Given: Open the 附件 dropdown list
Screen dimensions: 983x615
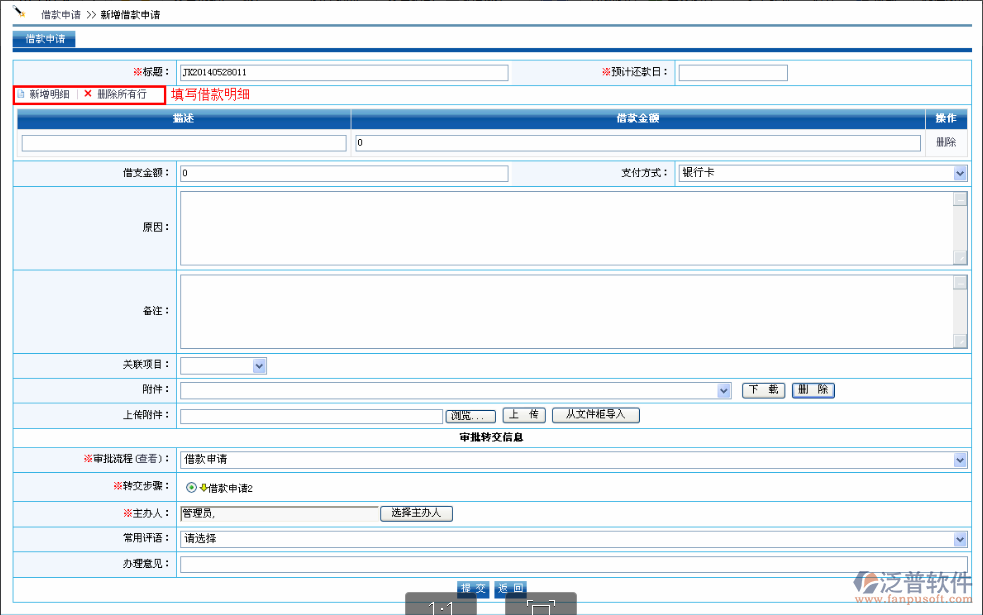Looking at the screenshot, I should pos(724,391).
